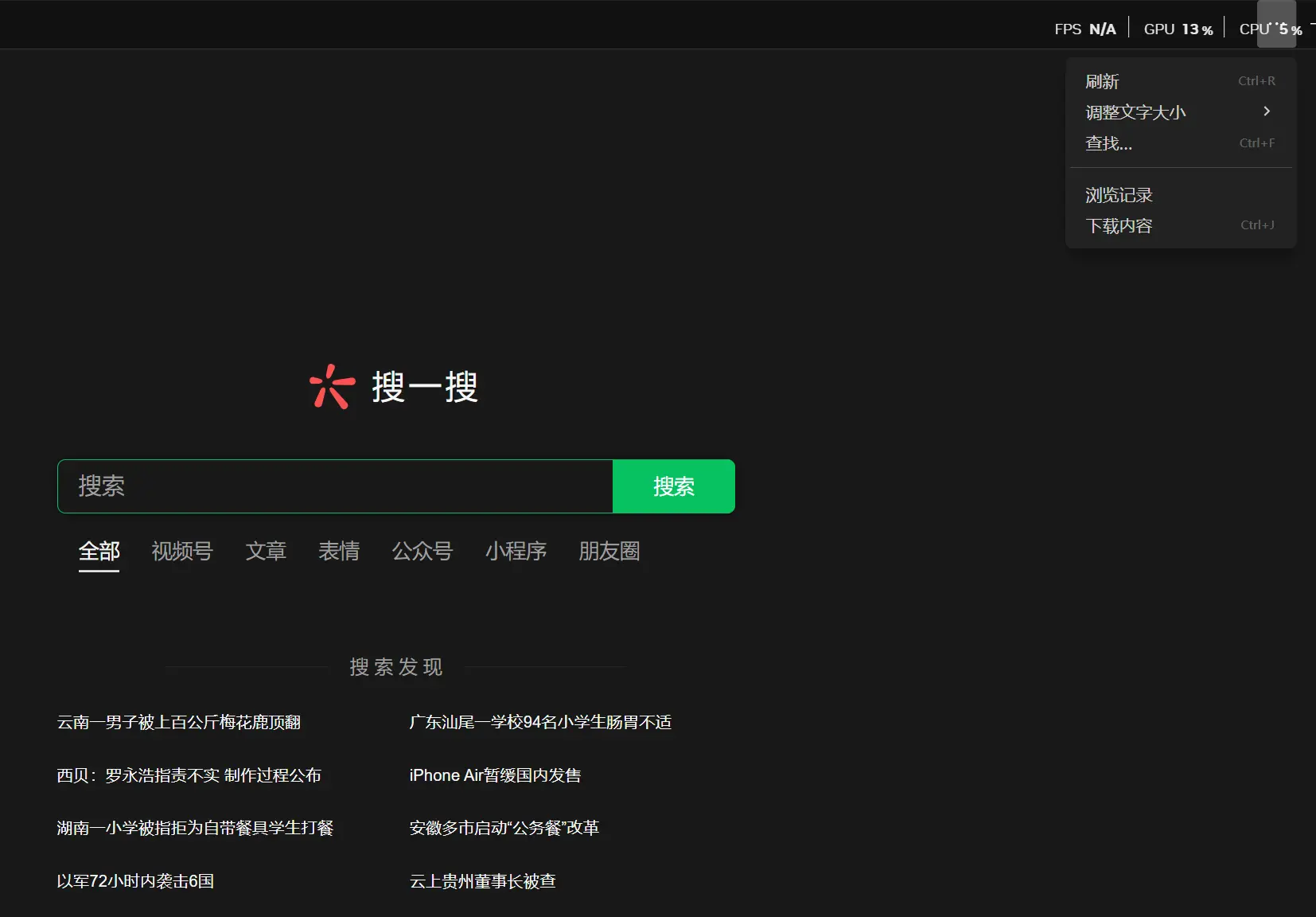Open trending topic iPhone Air暂缓国内发售
Image resolution: width=1316 pixels, height=917 pixels.
tap(495, 775)
